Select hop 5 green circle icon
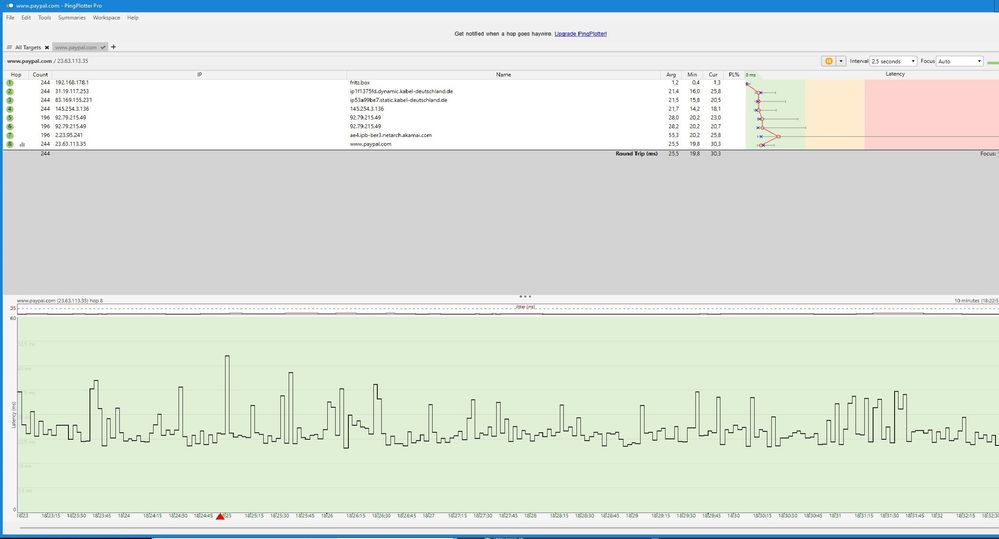This screenshot has height=539, width=999. point(10,118)
